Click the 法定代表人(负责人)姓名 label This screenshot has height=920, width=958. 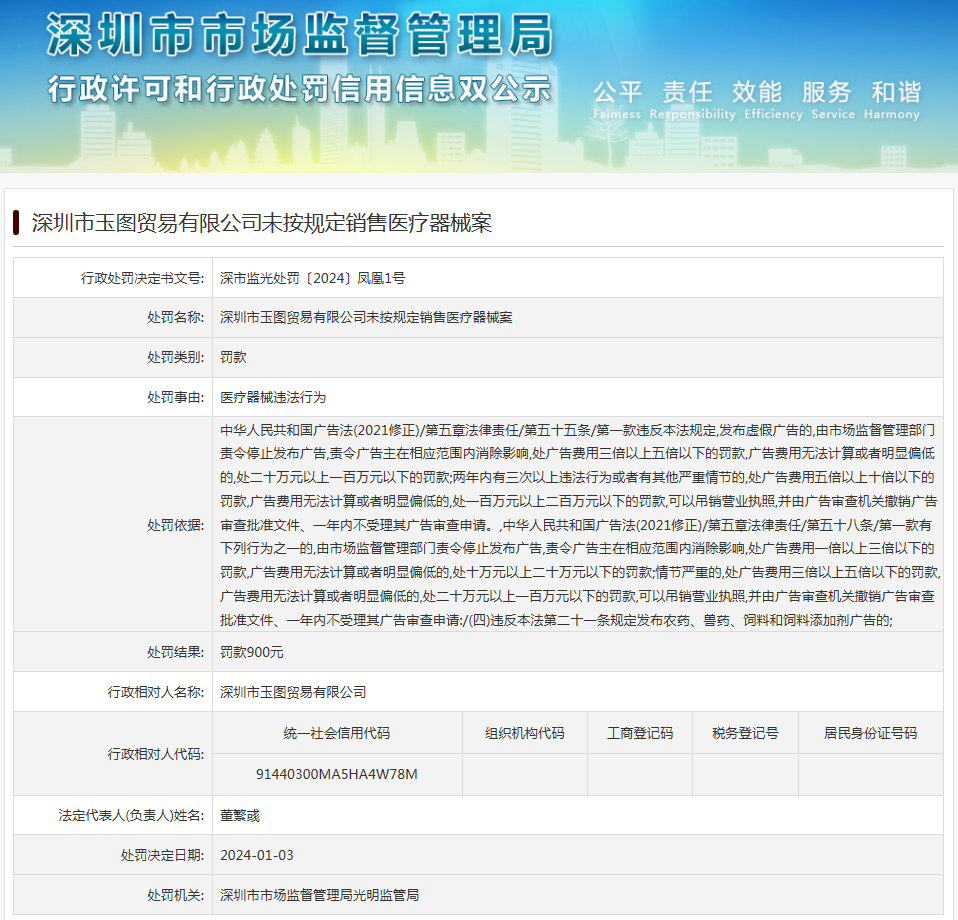132,816
